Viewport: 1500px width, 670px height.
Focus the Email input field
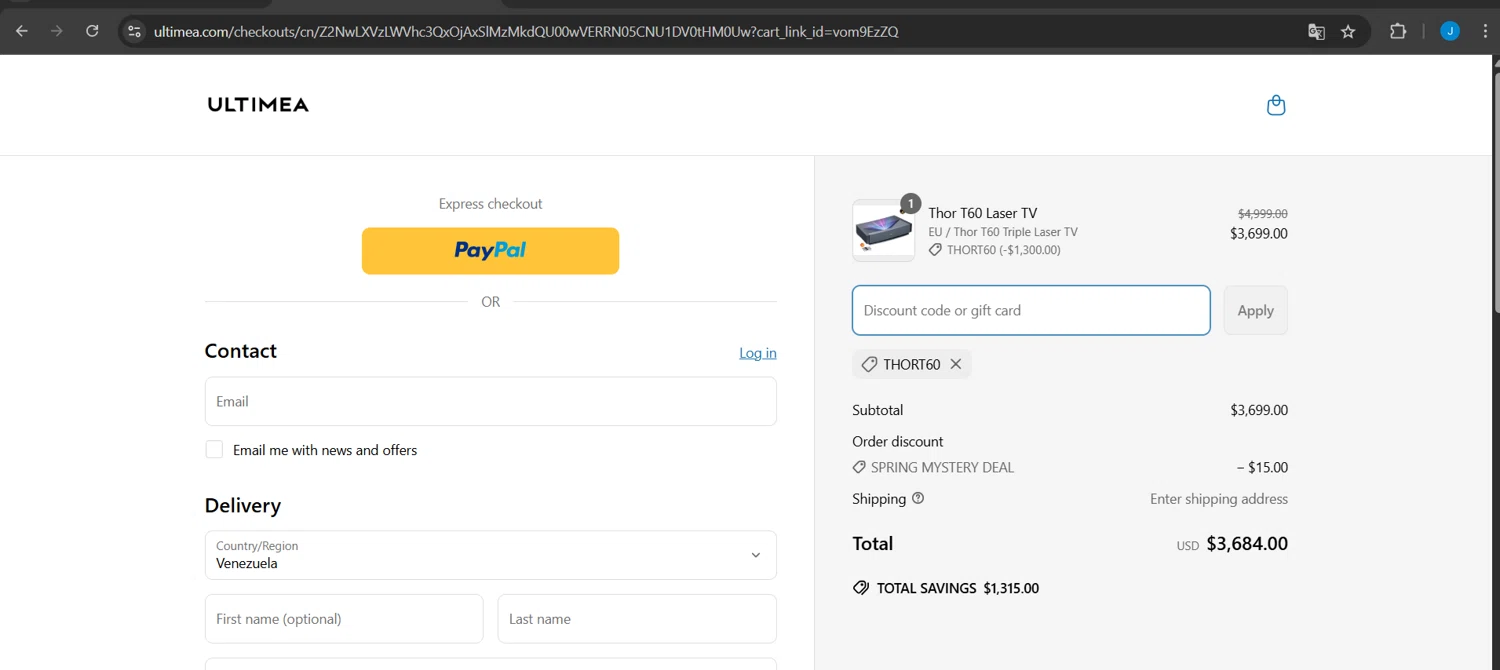490,401
